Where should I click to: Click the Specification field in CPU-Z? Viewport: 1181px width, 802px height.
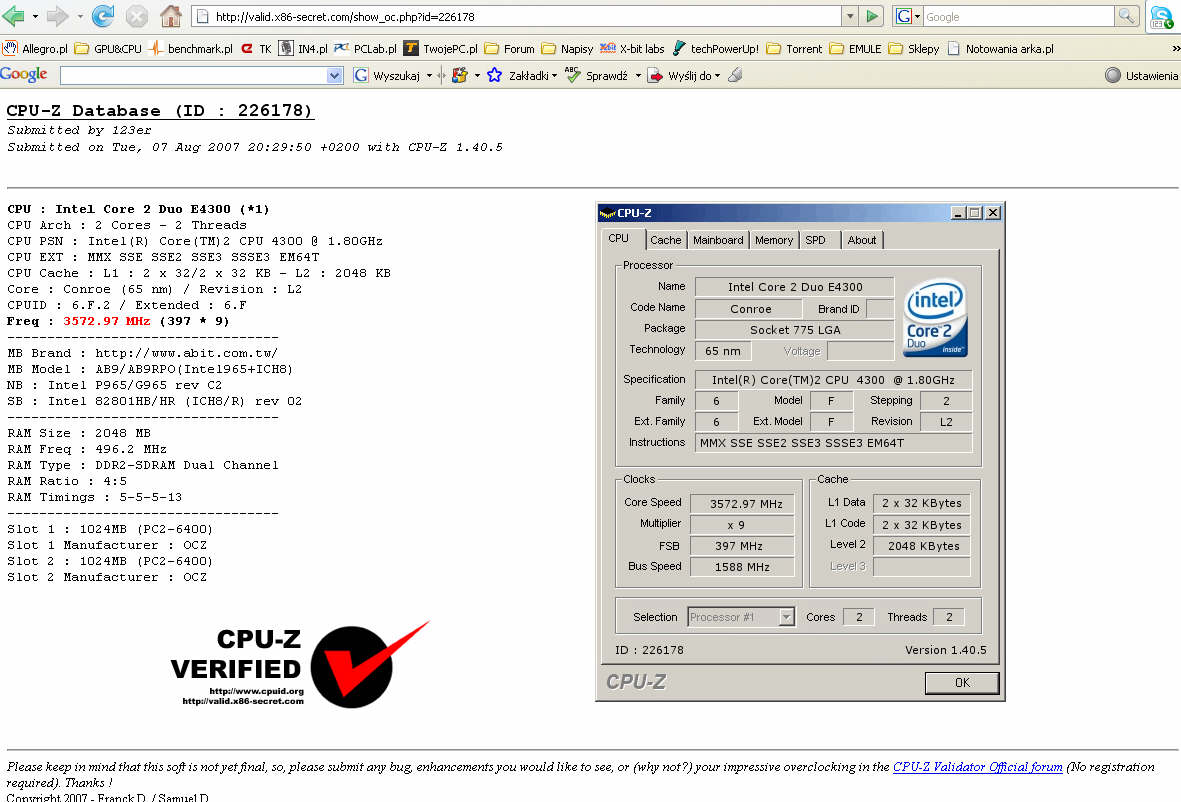tap(833, 380)
